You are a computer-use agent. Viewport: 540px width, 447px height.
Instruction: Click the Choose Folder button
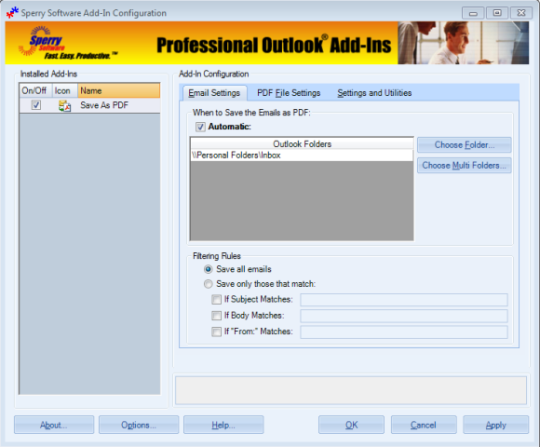point(464,145)
